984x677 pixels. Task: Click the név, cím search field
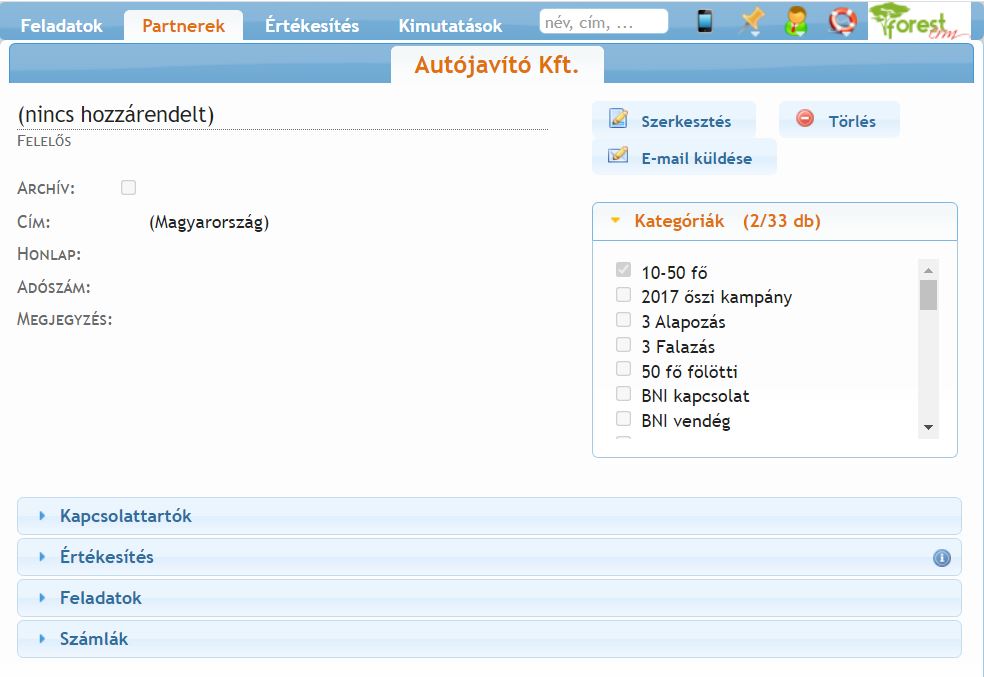click(603, 22)
